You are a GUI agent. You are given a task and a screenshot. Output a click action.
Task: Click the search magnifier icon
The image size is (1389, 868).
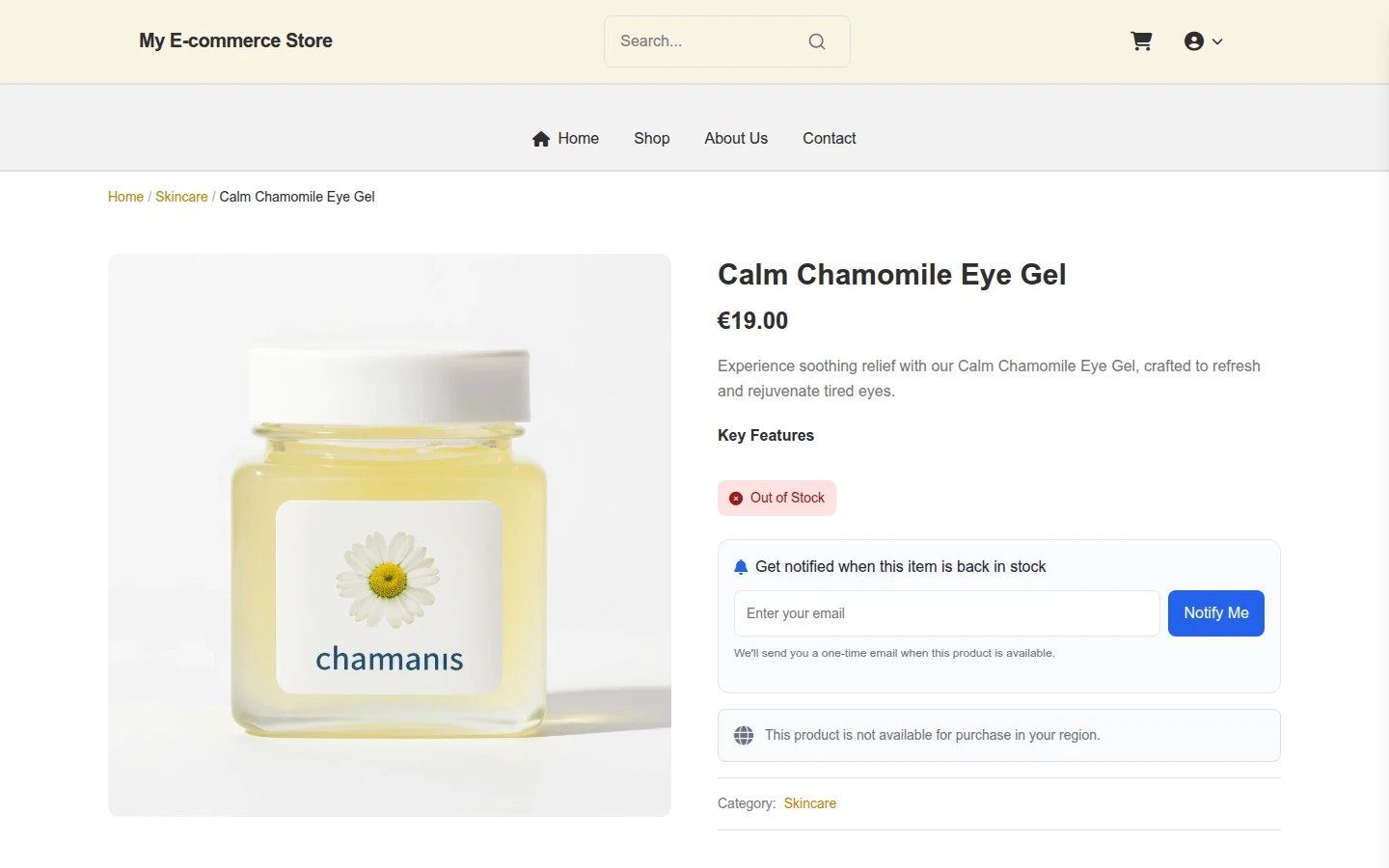click(817, 41)
